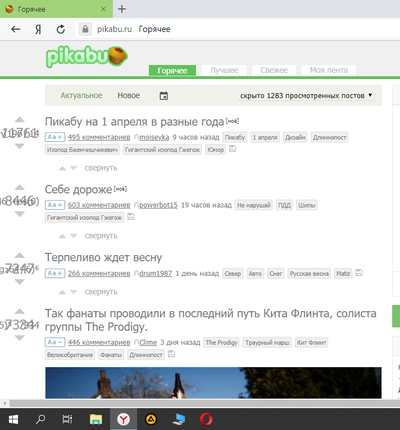Switch to the 'Свежее' tab
Image resolution: width=400 pixels, height=430 pixels.
pyautogui.click(x=274, y=70)
